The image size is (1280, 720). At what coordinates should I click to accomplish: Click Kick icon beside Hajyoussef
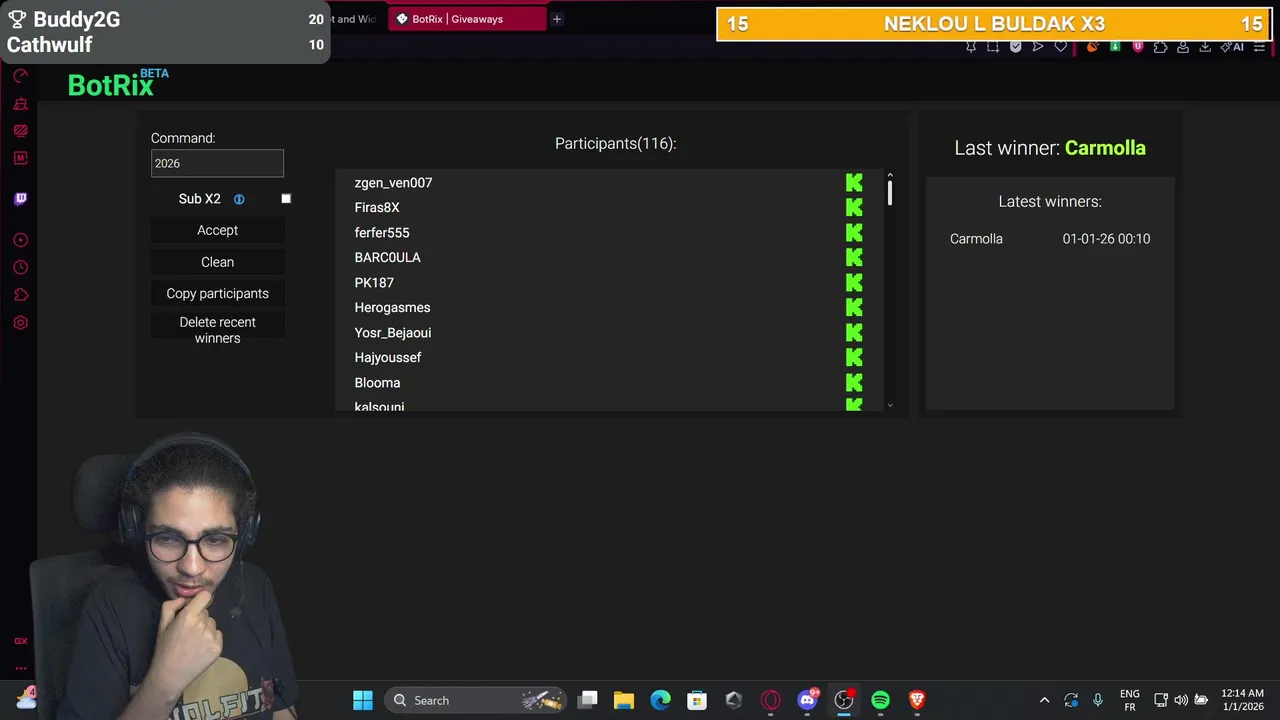854,357
